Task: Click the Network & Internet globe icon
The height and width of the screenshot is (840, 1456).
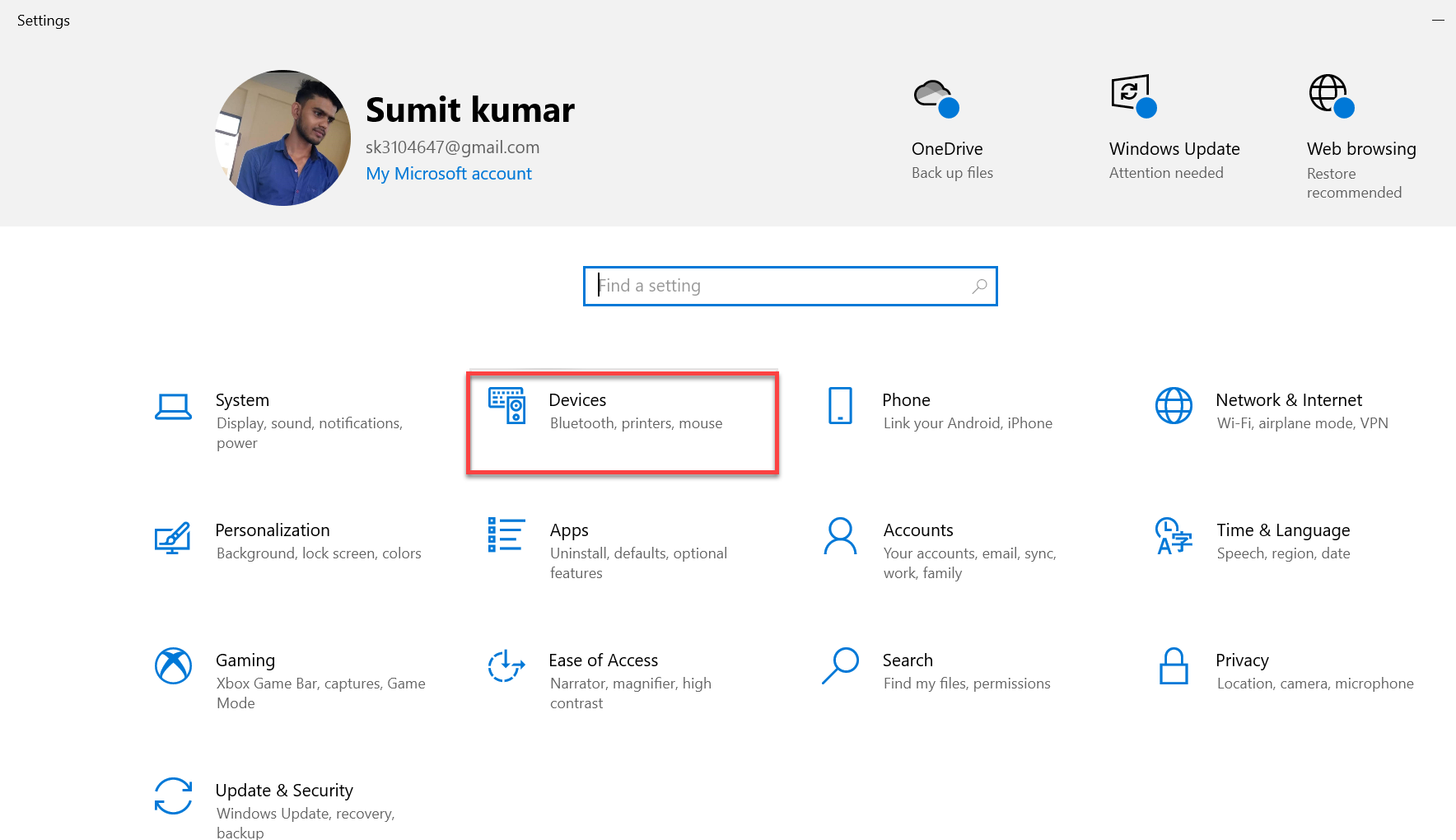Action: pyautogui.click(x=1174, y=406)
